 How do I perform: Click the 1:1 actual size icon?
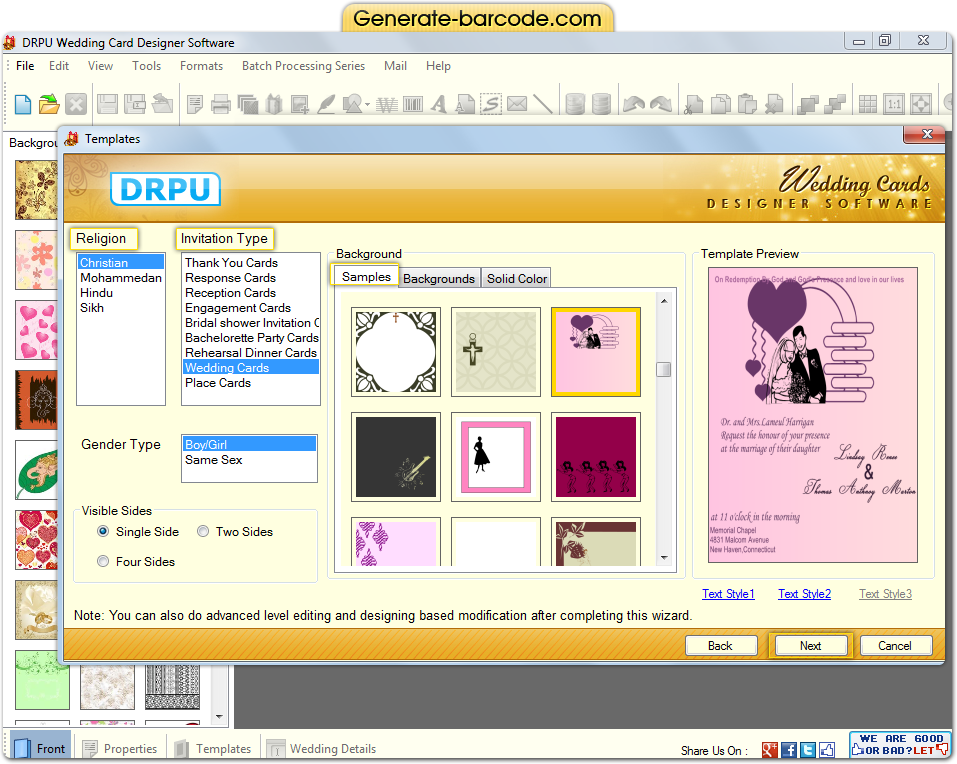tap(894, 104)
